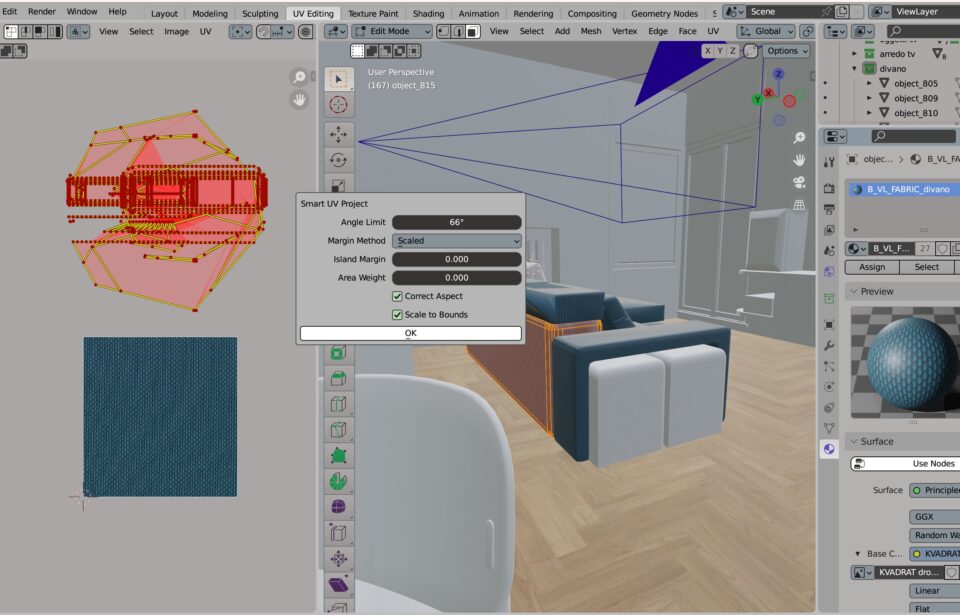Switch to face select mode icon
The width and height of the screenshot is (960, 615).
[473, 31]
